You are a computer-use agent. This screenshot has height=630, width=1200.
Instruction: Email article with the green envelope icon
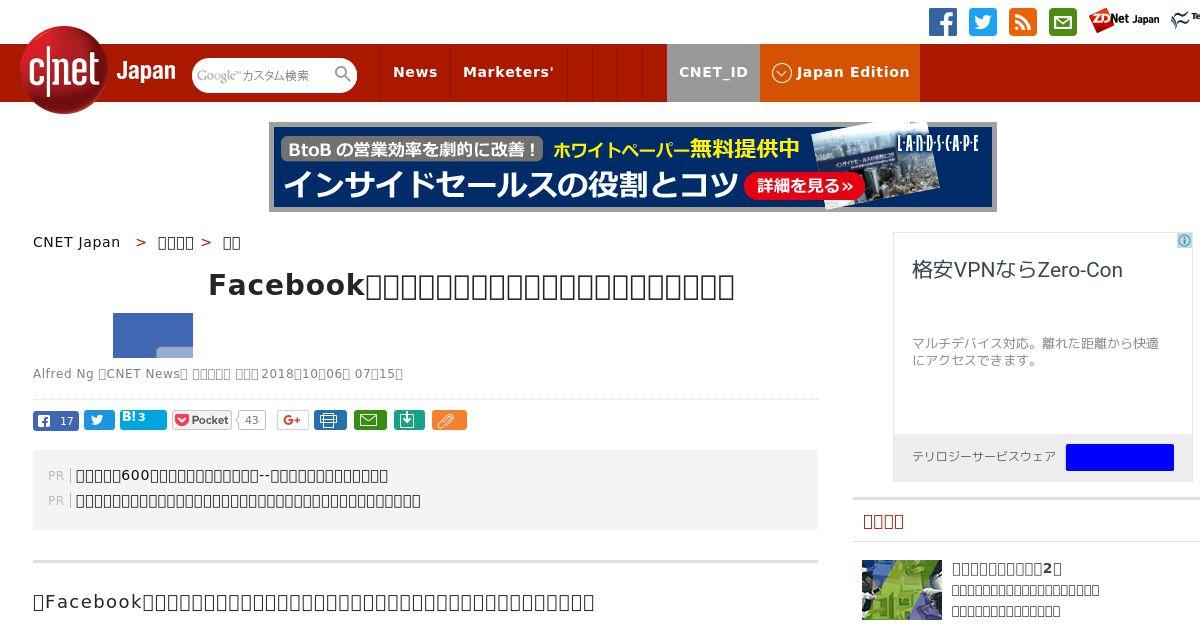coord(369,420)
